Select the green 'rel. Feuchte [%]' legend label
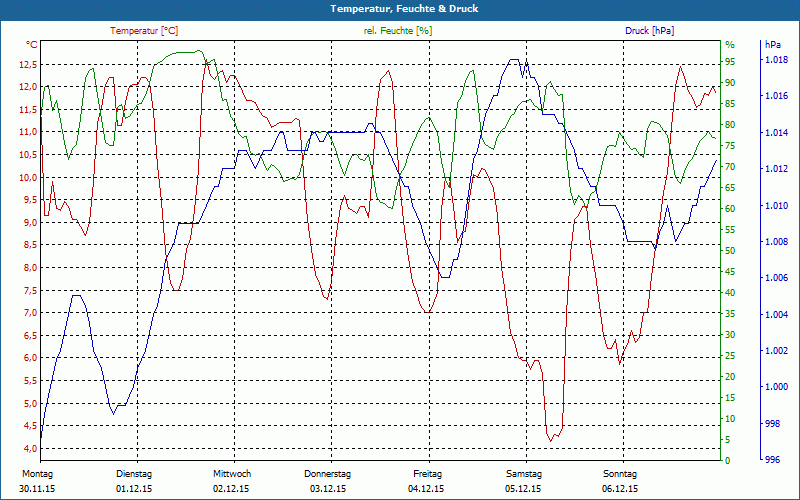This screenshot has height=500, width=800. click(397, 31)
